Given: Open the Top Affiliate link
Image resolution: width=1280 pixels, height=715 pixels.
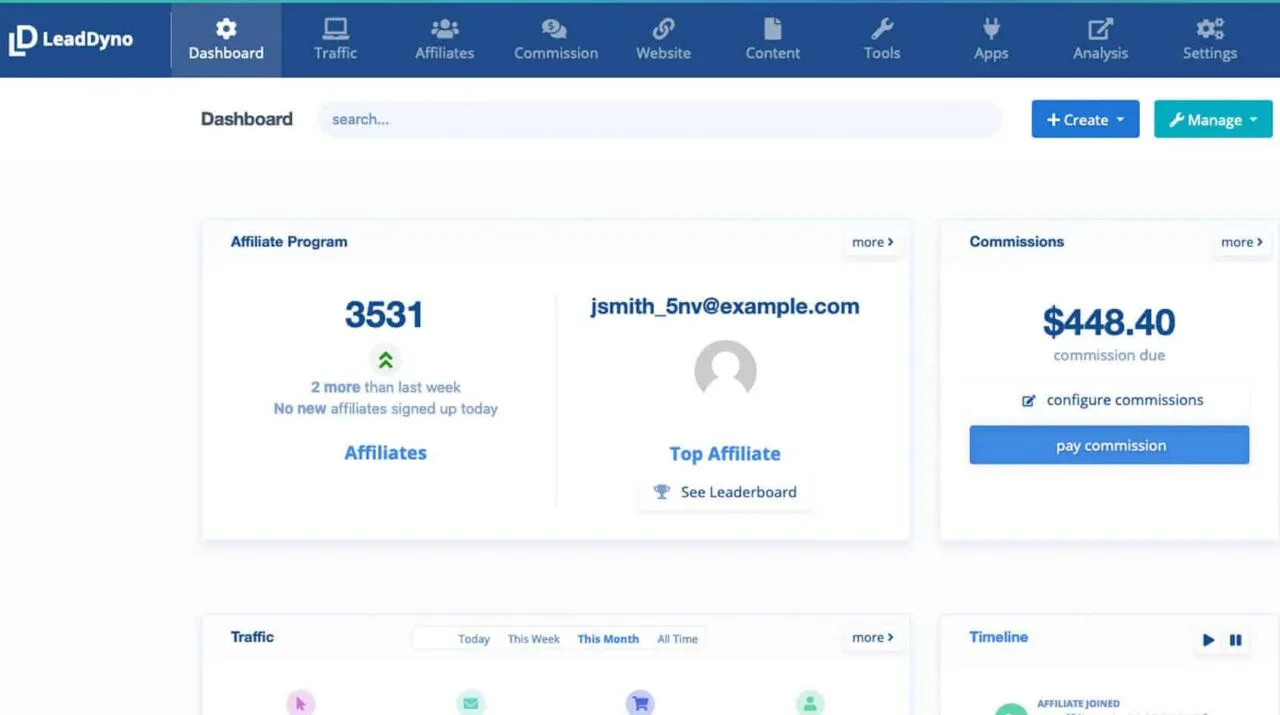Looking at the screenshot, I should click(x=725, y=454).
